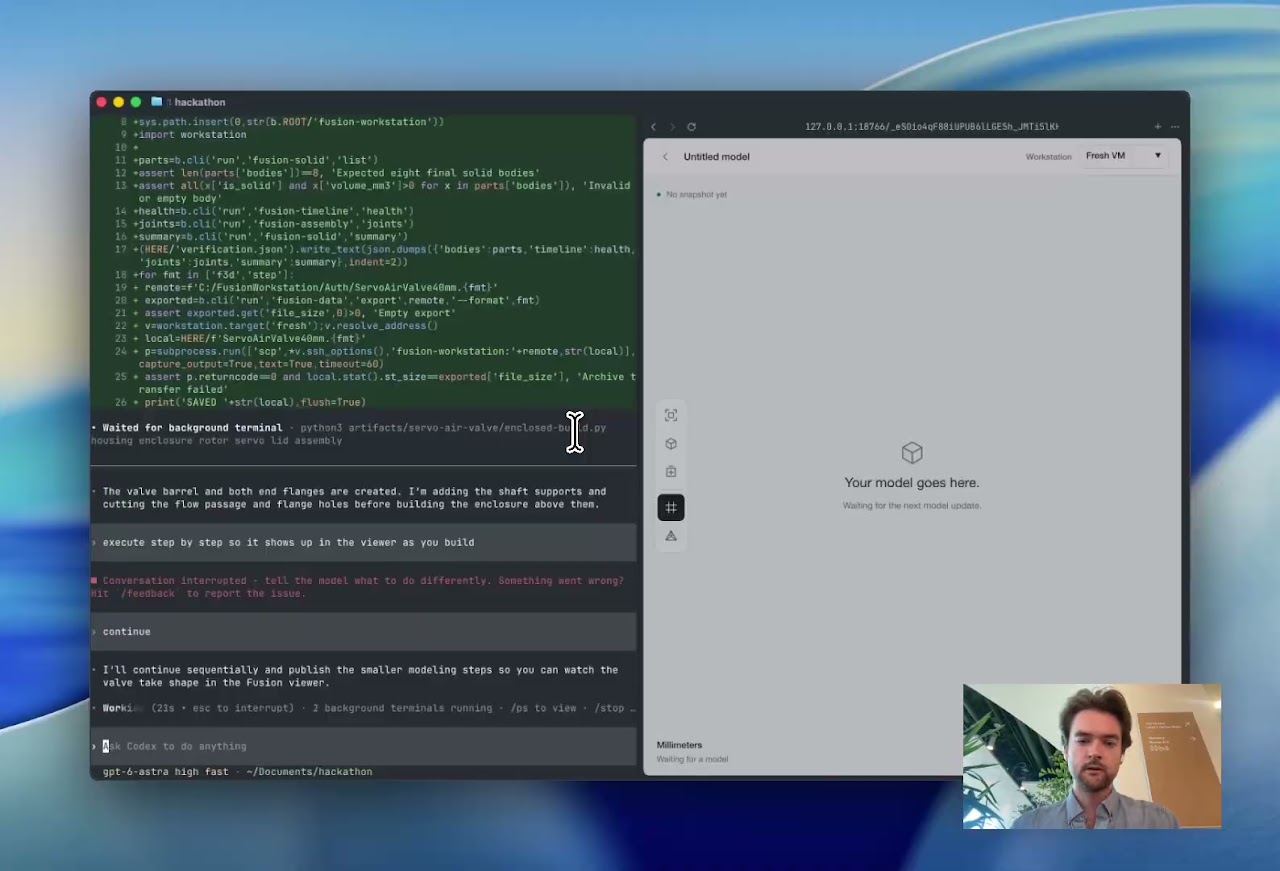The height and width of the screenshot is (871, 1280).
Task: Click the browser forward navigation arrow
Action: (x=672, y=127)
